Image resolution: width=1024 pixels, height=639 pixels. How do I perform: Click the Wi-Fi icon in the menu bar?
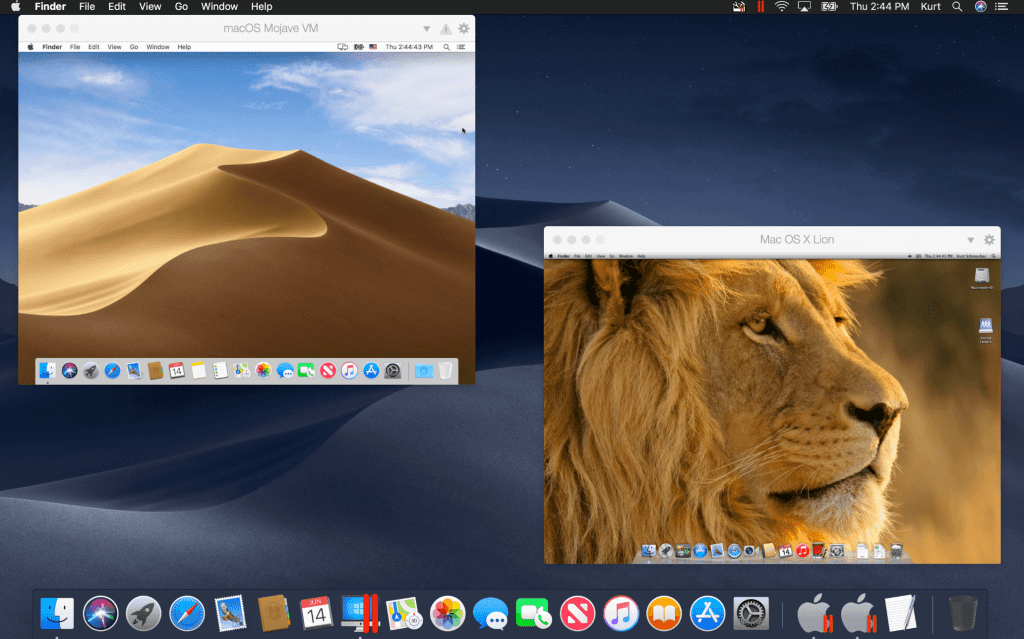coord(781,7)
